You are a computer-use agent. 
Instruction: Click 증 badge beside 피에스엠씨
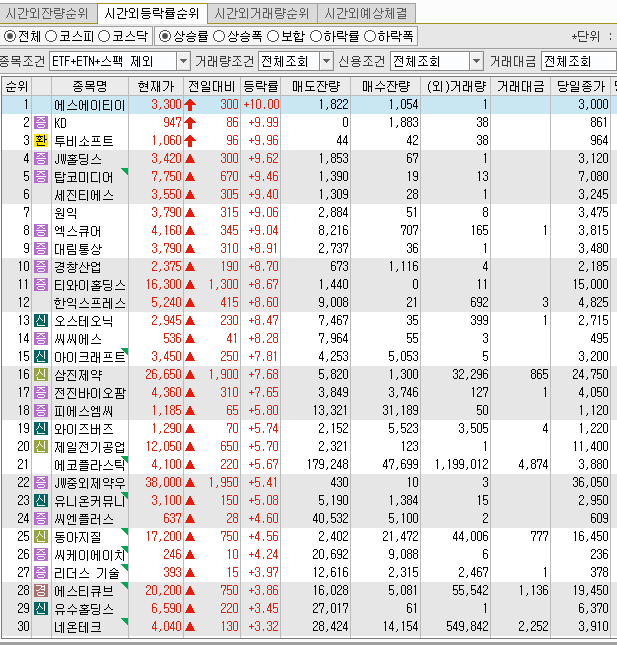pyautogui.click(x=41, y=411)
